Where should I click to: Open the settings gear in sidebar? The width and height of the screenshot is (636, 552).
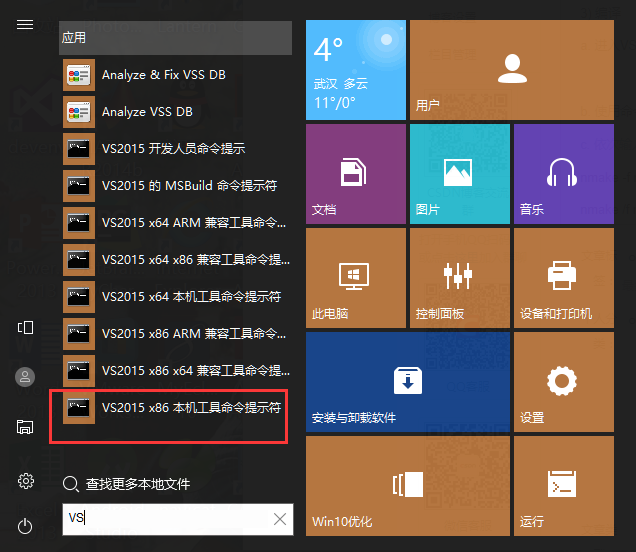pos(26,481)
